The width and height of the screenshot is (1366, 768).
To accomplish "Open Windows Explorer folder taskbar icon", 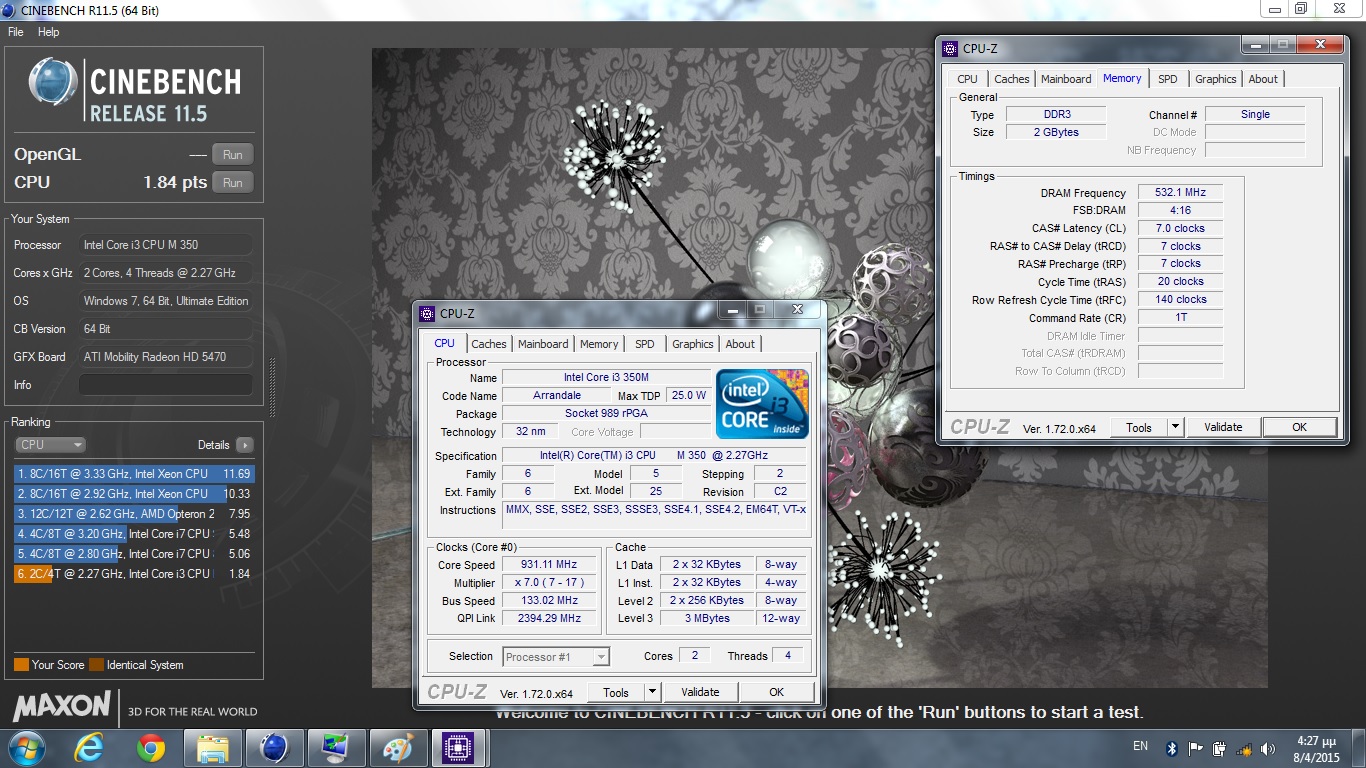I will click(212, 747).
